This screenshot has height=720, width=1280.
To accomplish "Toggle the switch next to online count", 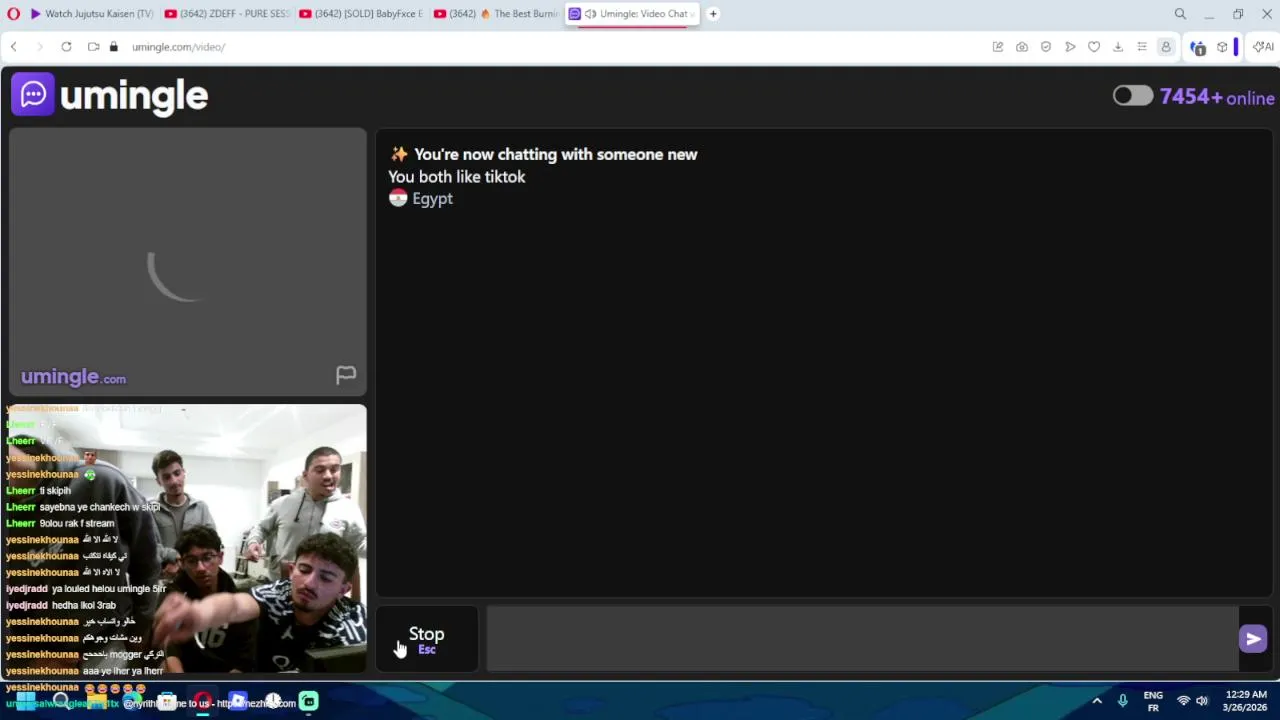I will click(x=1133, y=96).
